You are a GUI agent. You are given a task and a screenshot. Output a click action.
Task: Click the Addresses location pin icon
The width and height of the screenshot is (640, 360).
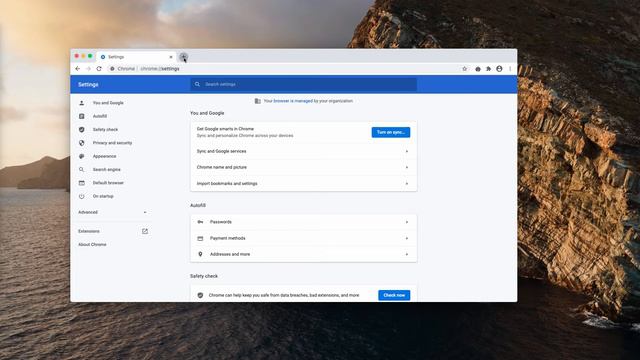pos(200,254)
